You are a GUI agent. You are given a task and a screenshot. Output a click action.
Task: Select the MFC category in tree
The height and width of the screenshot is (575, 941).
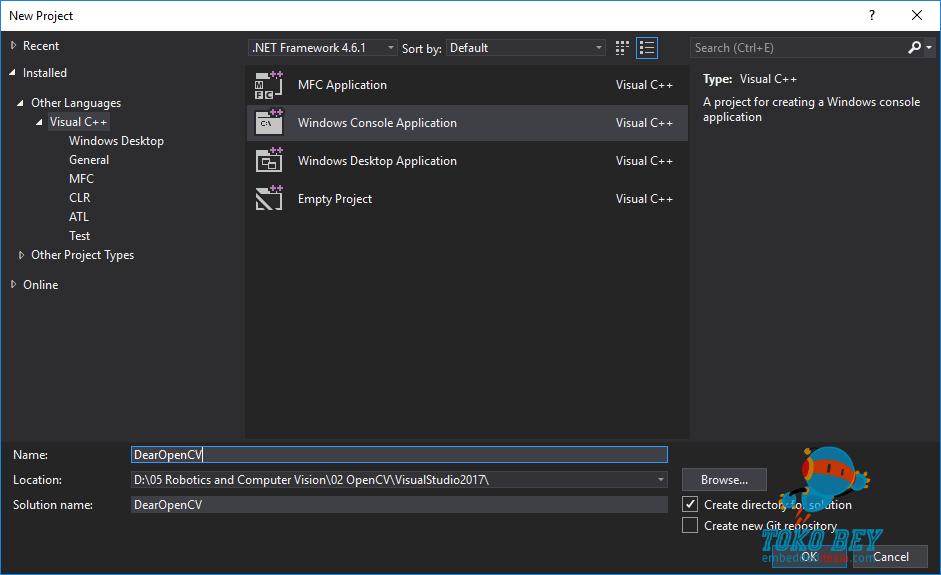pos(82,179)
